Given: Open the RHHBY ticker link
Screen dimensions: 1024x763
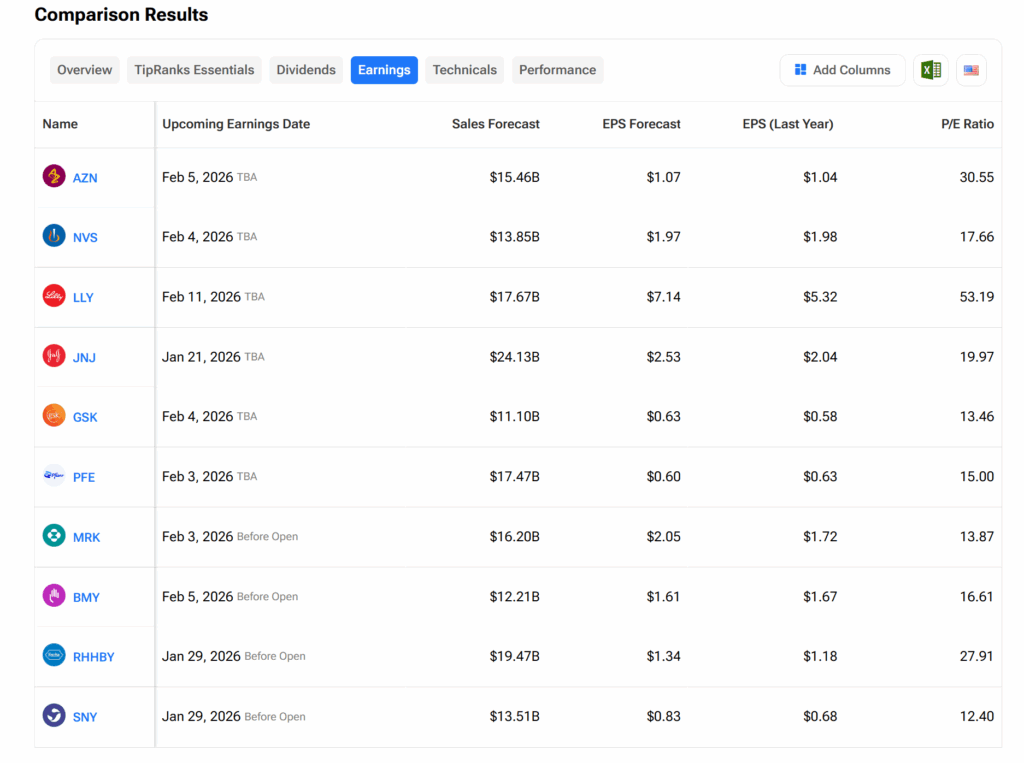Looking at the screenshot, I should point(94,657).
